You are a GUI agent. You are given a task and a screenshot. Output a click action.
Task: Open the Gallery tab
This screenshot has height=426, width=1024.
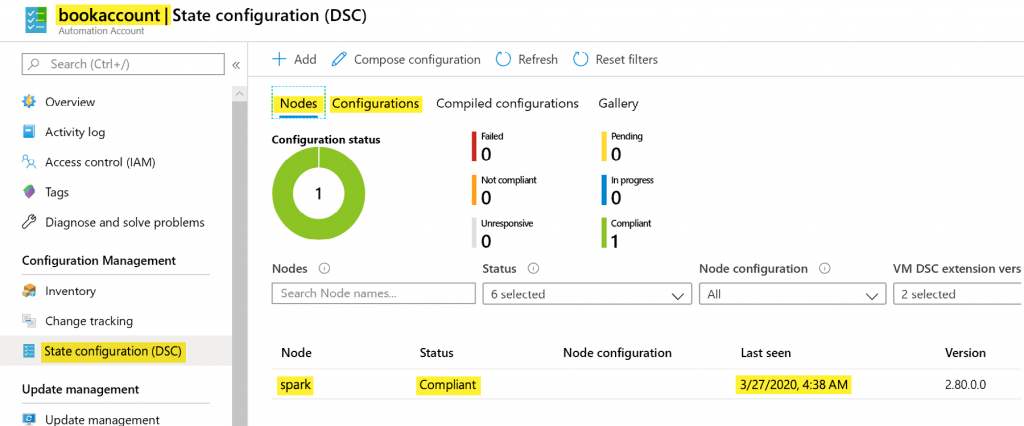[x=618, y=103]
